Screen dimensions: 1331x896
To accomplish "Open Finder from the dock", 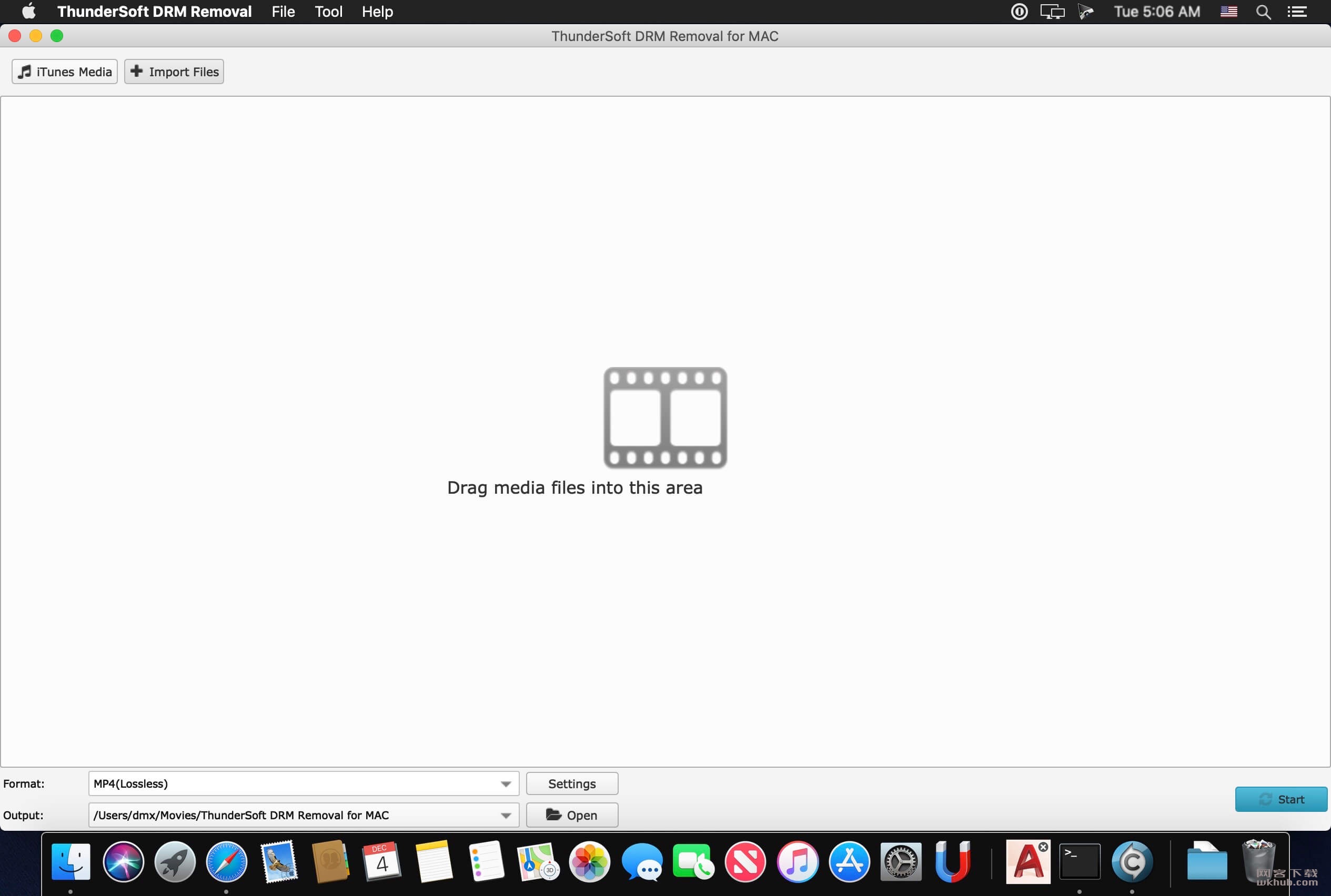I will pos(71,861).
